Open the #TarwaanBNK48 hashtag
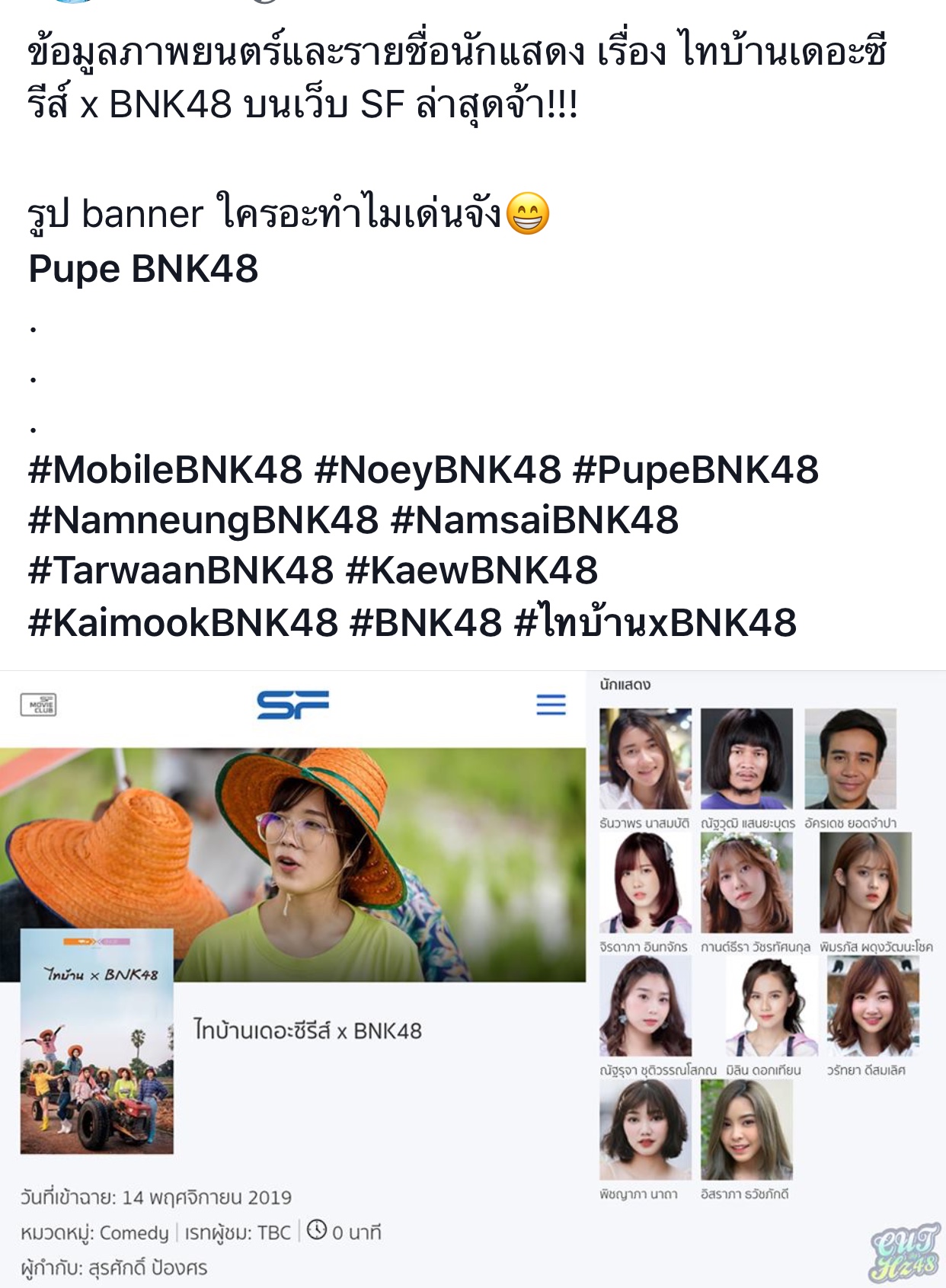Image resolution: width=946 pixels, height=1288 pixels. tap(181, 570)
